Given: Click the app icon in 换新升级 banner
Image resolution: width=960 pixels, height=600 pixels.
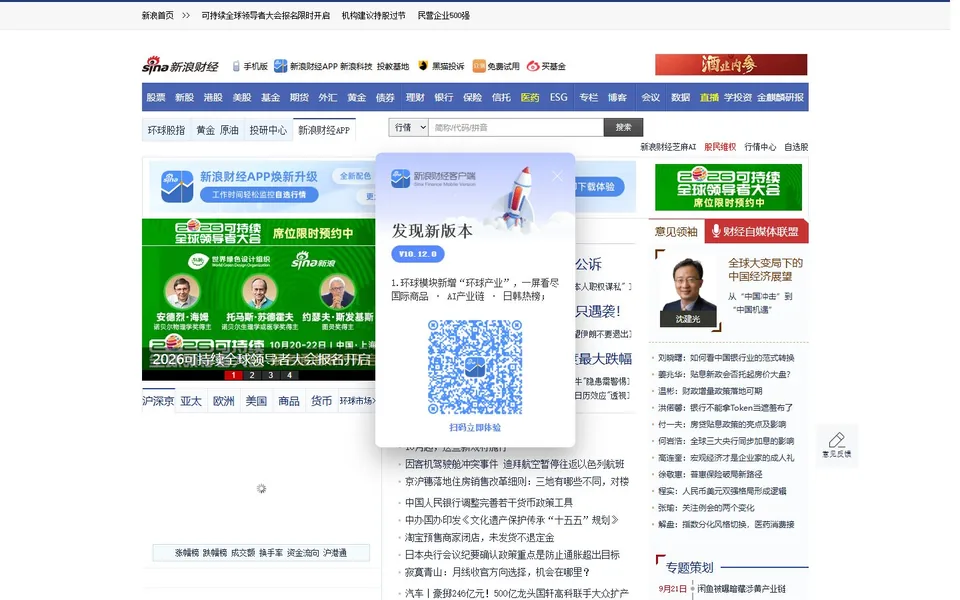Looking at the screenshot, I should point(177,186).
